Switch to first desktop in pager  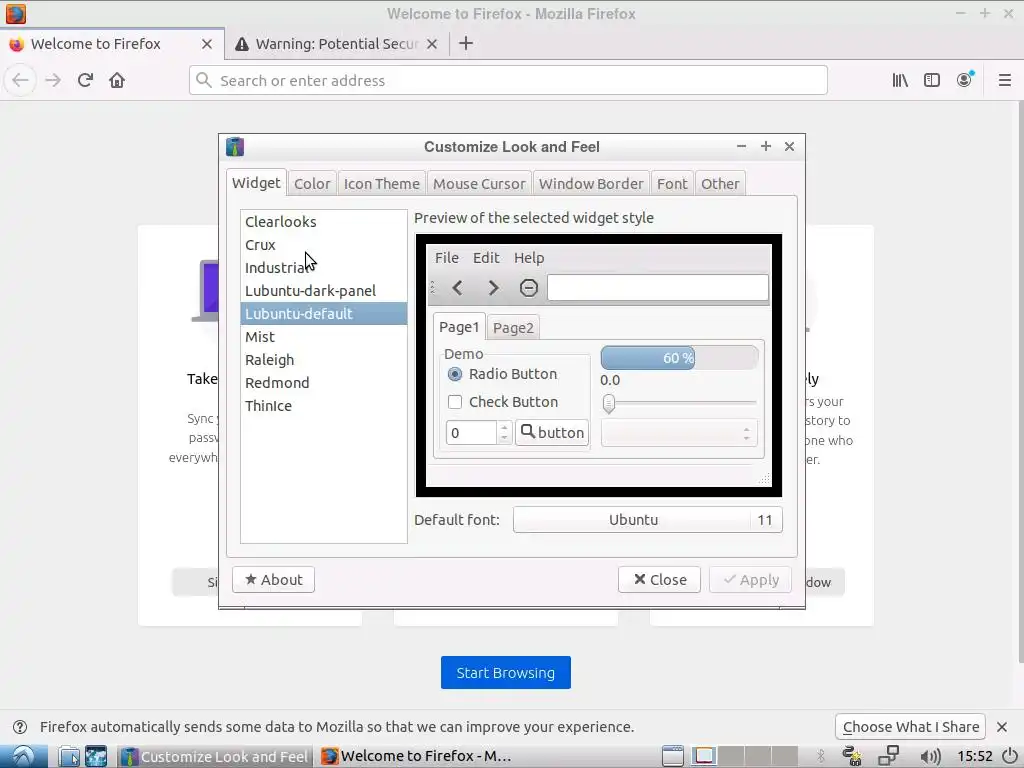[x=704, y=756]
